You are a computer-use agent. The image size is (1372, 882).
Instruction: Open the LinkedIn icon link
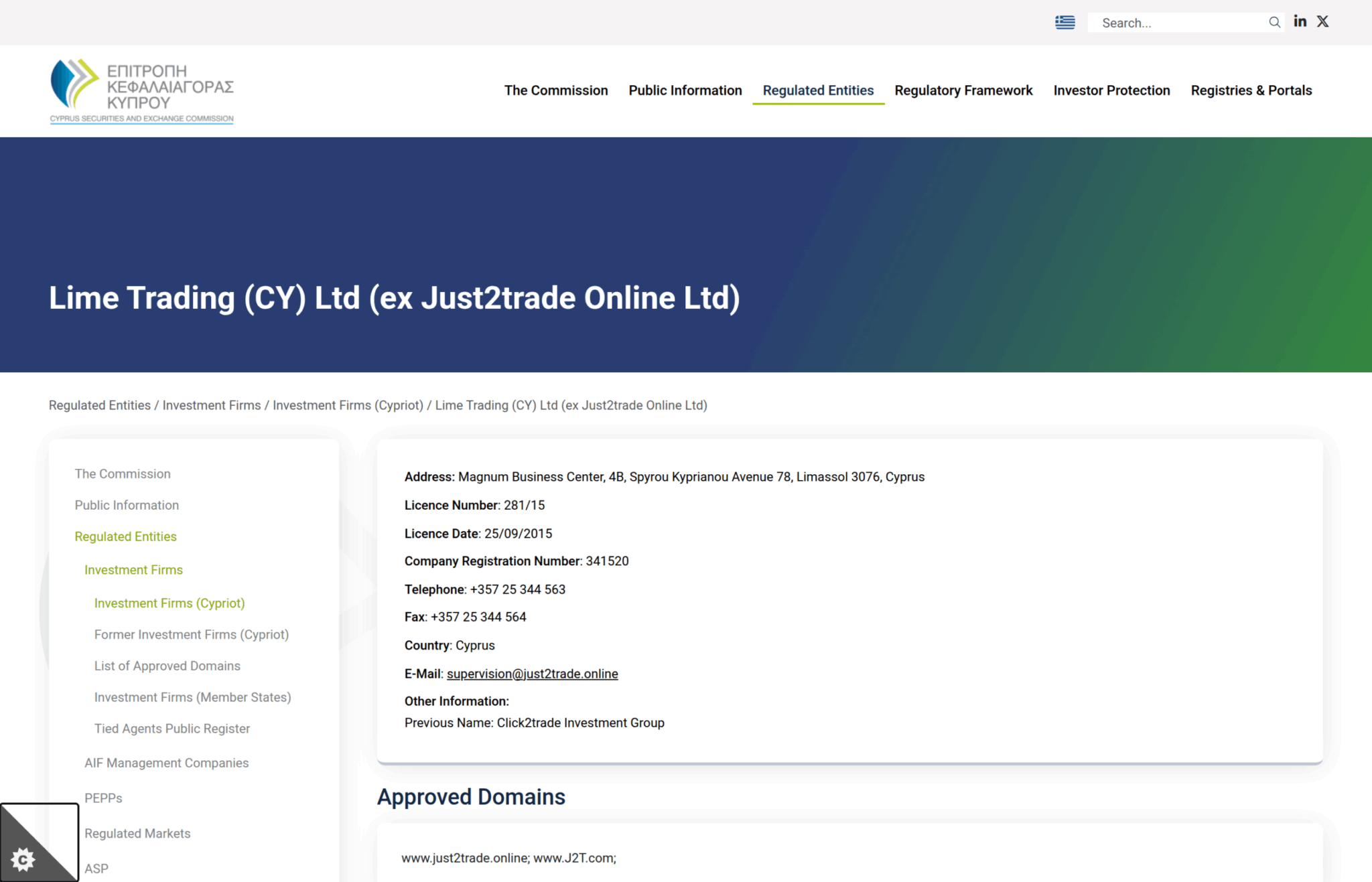[x=1300, y=21]
